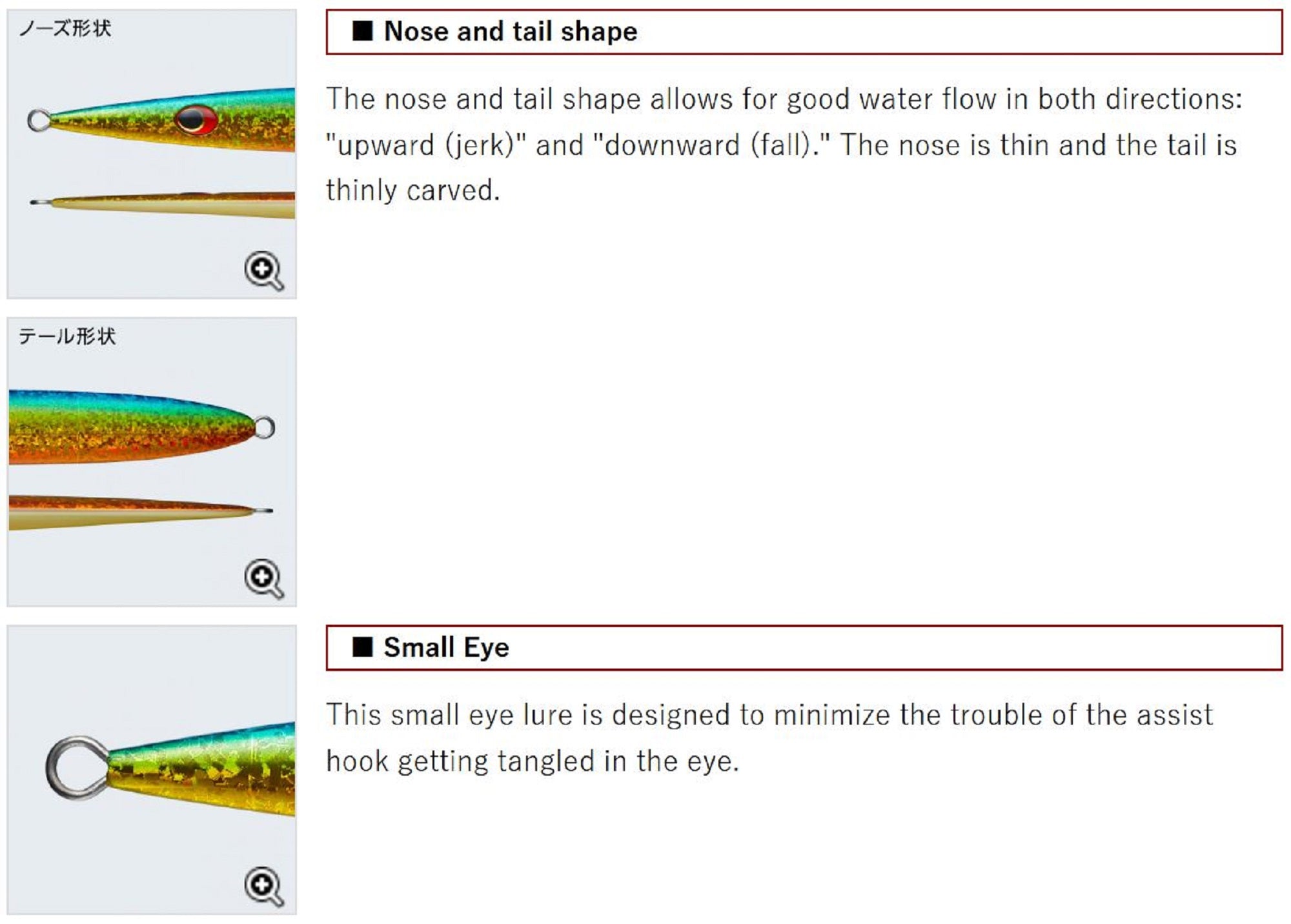Viewport: 1291px width, 924px height.
Task: Click the テール形状 label
Action: coord(67,336)
